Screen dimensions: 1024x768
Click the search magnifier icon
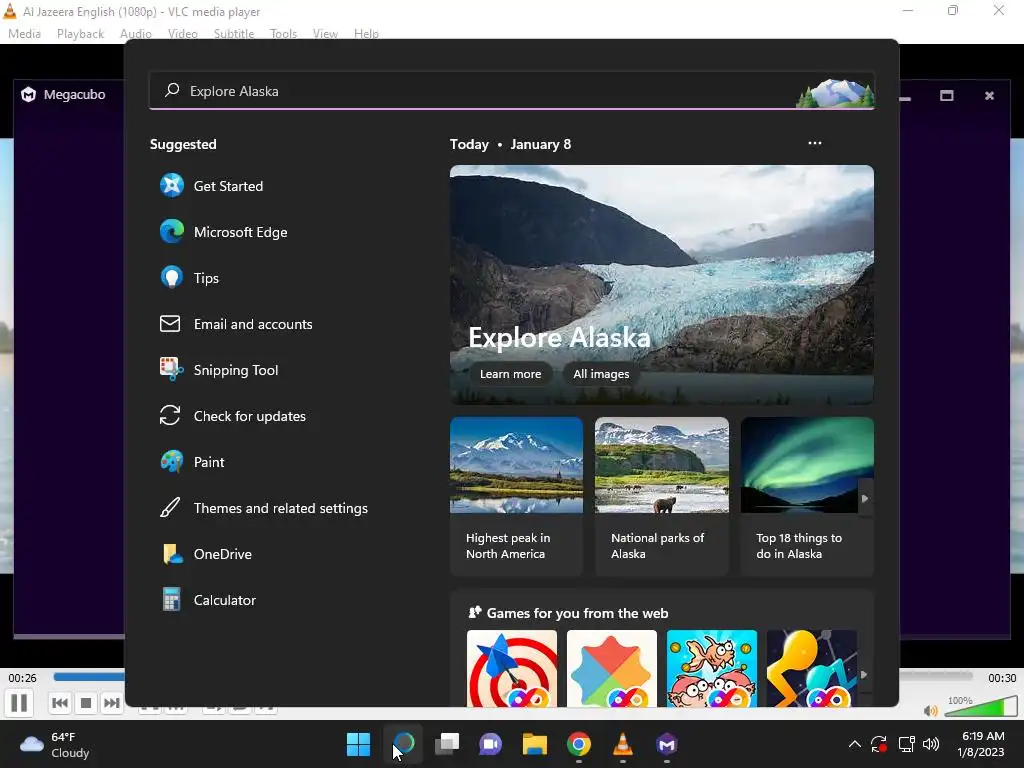pyautogui.click(x=172, y=90)
